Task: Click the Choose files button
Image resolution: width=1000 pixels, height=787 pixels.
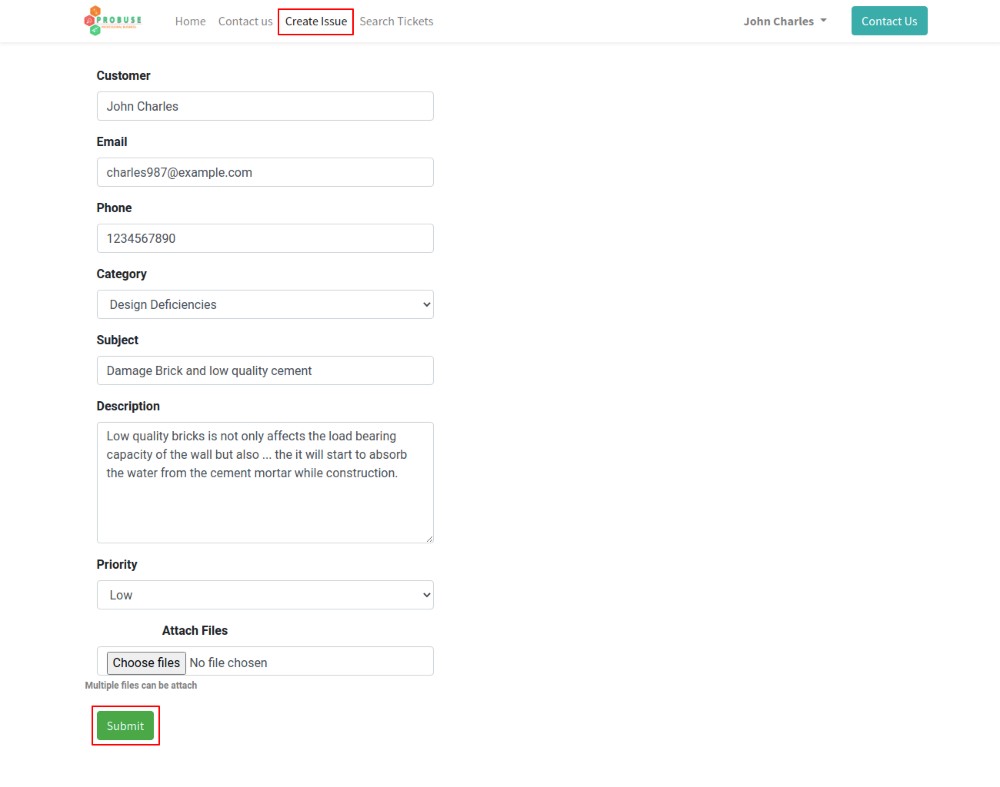Action: click(146, 662)
